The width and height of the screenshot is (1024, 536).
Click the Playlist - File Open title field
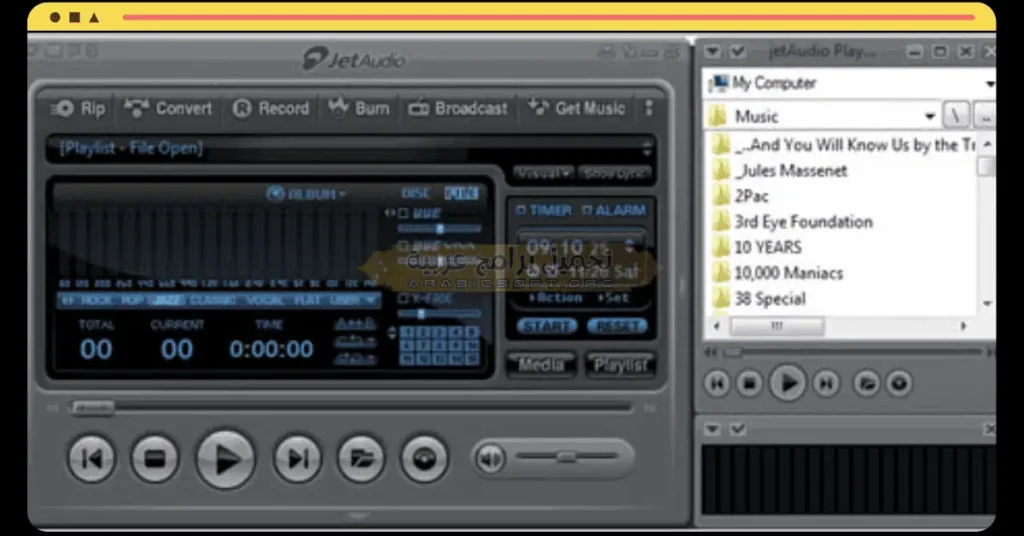[x=349, y=149]
